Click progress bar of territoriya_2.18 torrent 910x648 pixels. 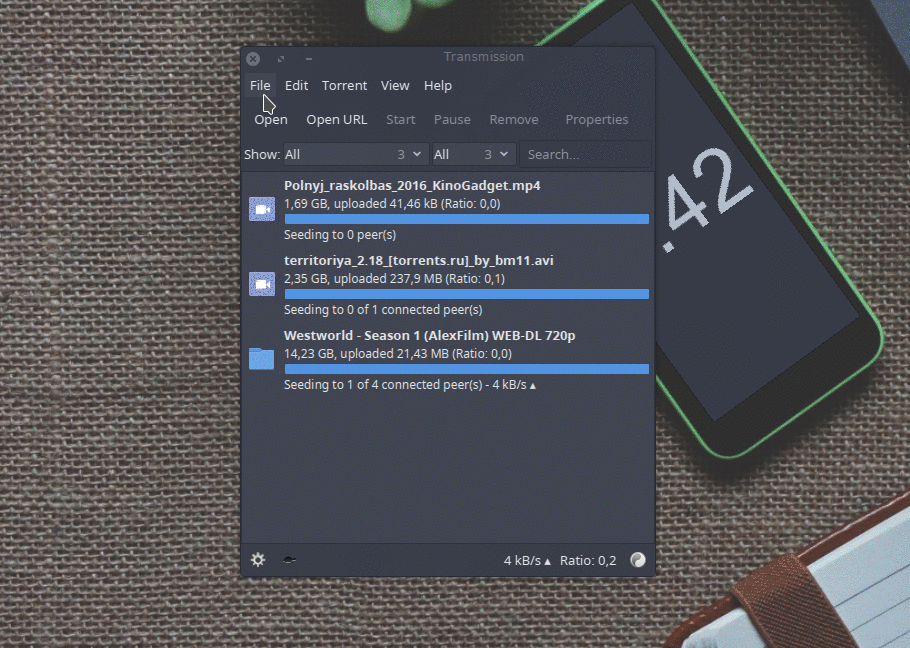[467, 294]
